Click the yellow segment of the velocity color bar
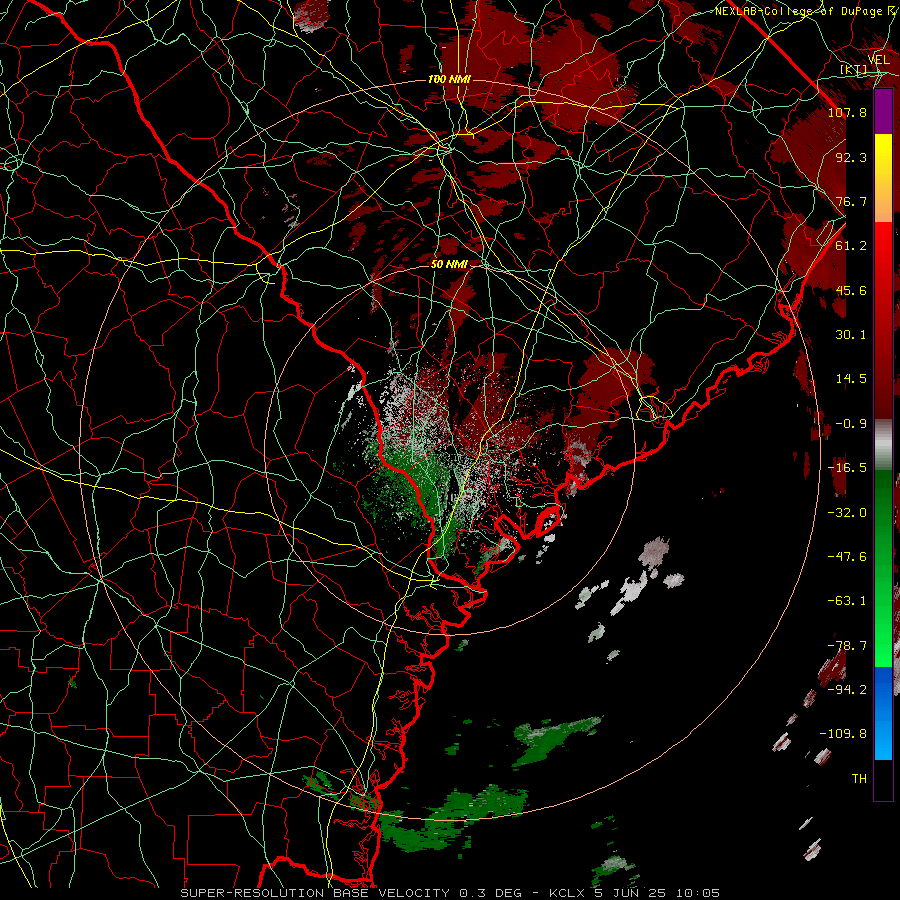Screen dimensions: 900x900 (x=883, y=178)
